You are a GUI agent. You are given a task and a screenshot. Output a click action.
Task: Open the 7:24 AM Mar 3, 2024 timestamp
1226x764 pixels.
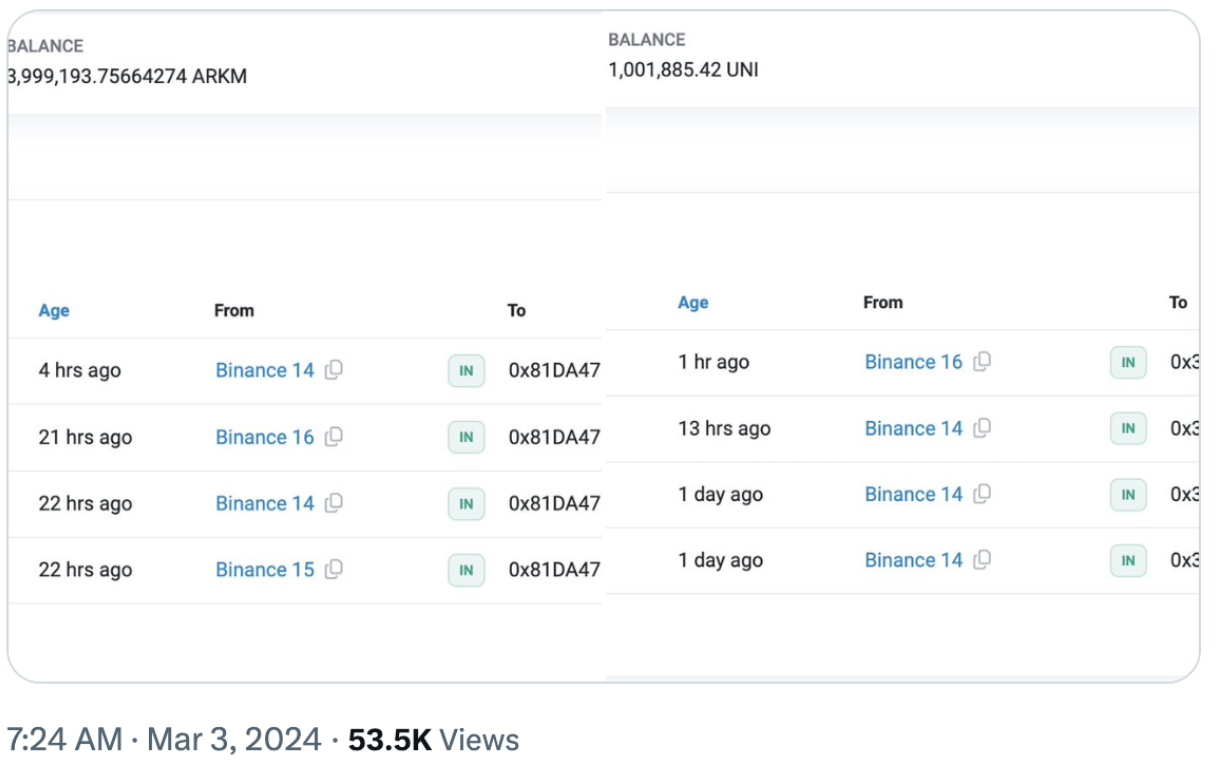(x=164, y=740)
